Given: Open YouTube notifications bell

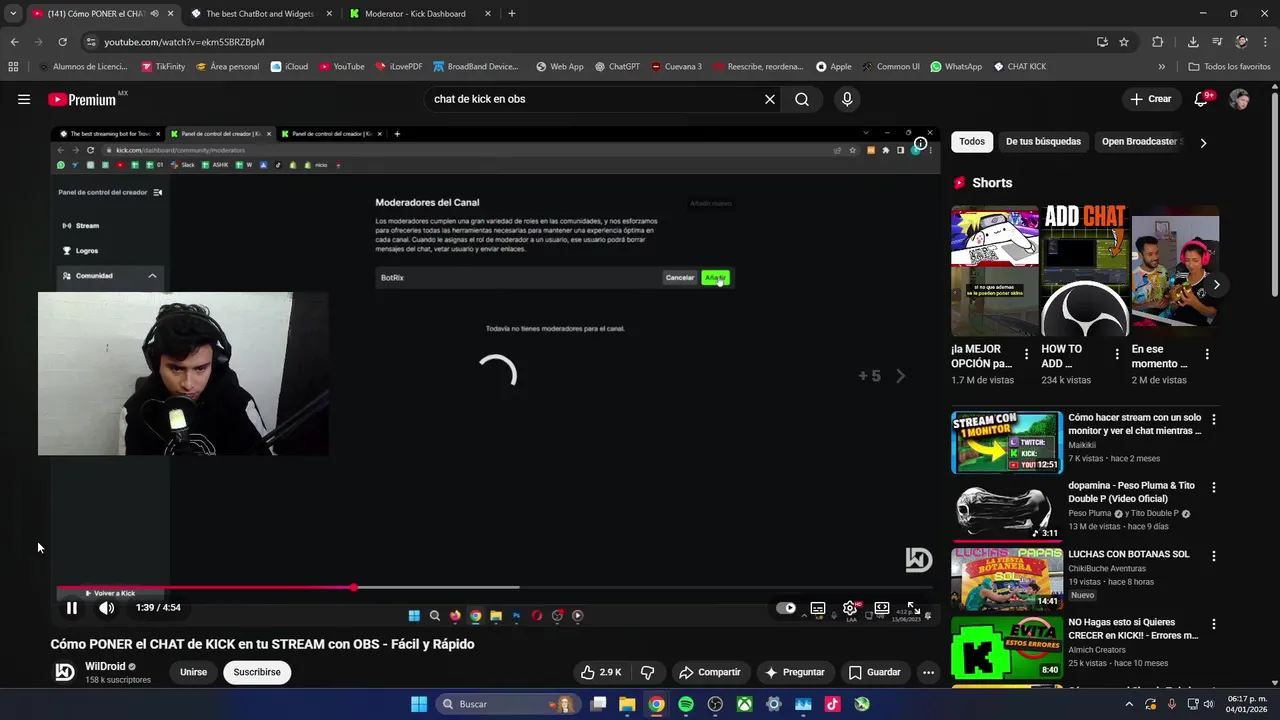Looking at the screenshot, I should click(x=1202, y=99).
